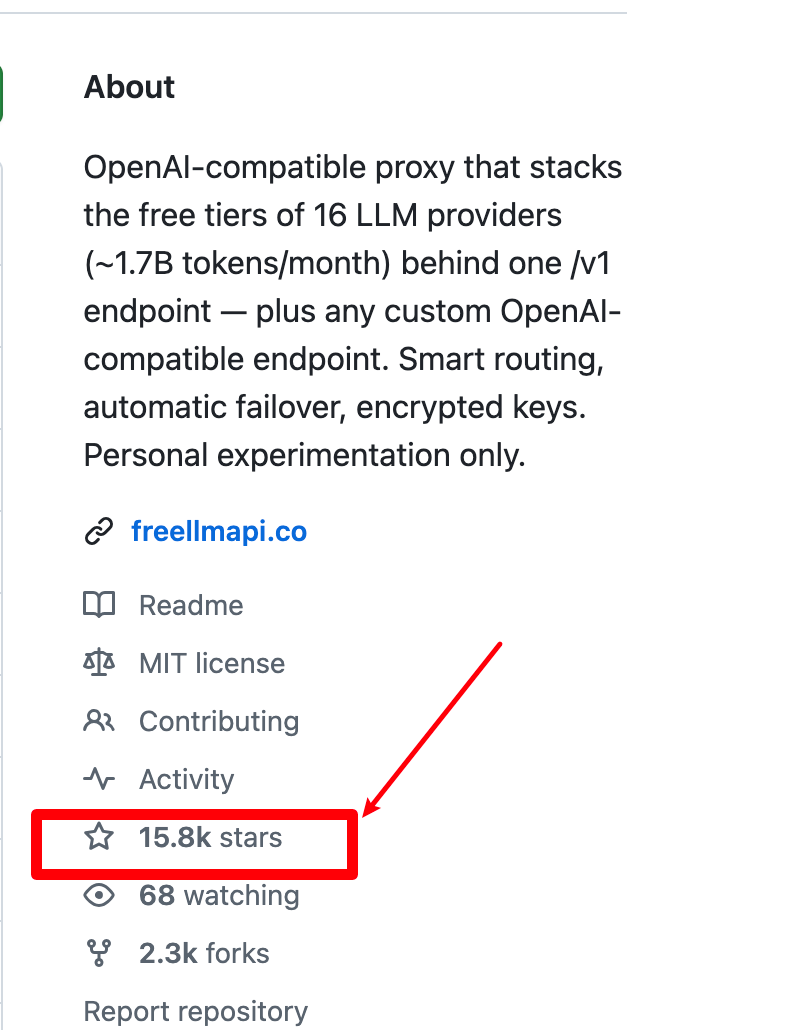This screenshot has height=1030, width=800.
Task: Click the balance scale icon for license
Action: pyautogui.click(x=99, y=663)
